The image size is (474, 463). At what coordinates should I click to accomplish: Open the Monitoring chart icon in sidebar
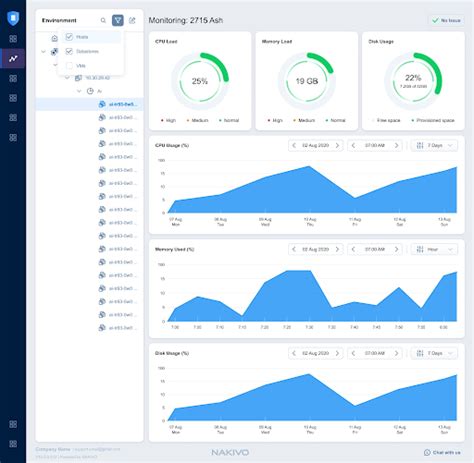pyautogui.click(x=13, y=59)
